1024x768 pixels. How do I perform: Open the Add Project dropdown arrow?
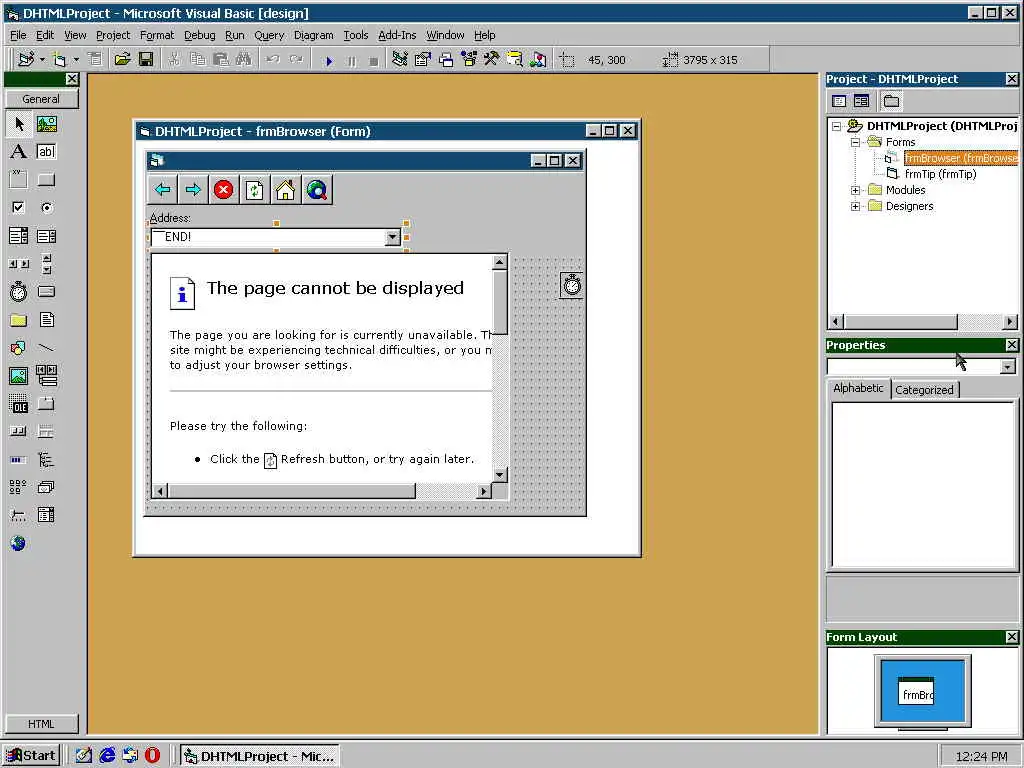pyautogui.click(x=42, y=60)
